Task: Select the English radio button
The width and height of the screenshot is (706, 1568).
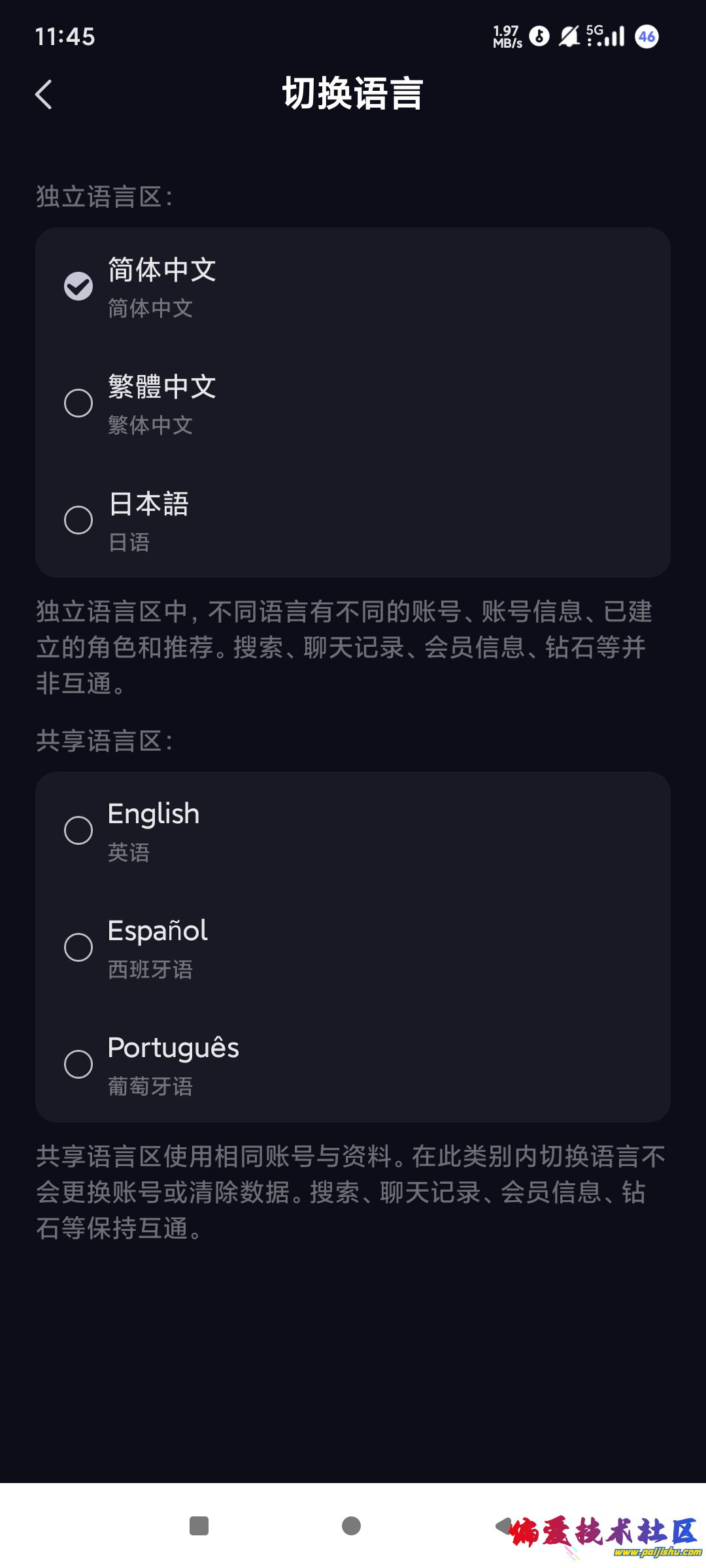Action: [78, 830]
